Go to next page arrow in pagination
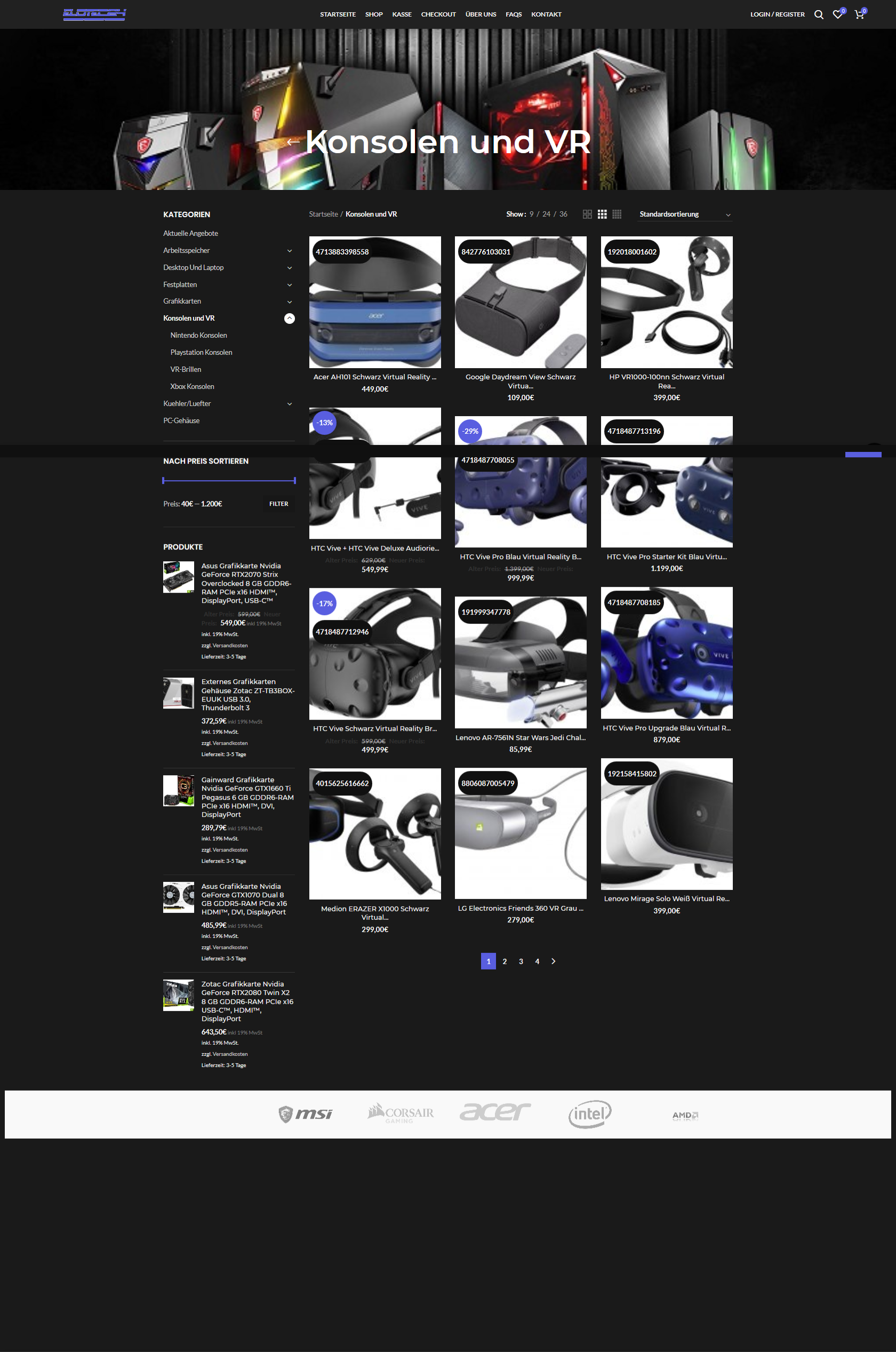 [553, 961]
